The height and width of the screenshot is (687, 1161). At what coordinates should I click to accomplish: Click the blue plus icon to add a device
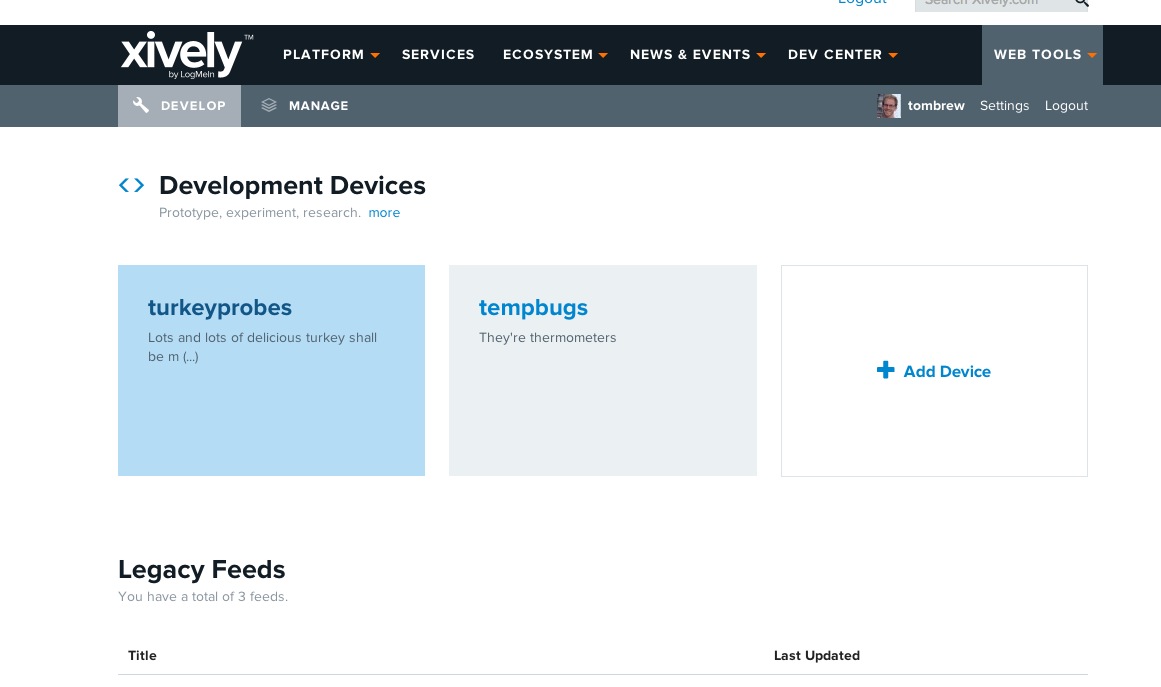pos(886,370)
